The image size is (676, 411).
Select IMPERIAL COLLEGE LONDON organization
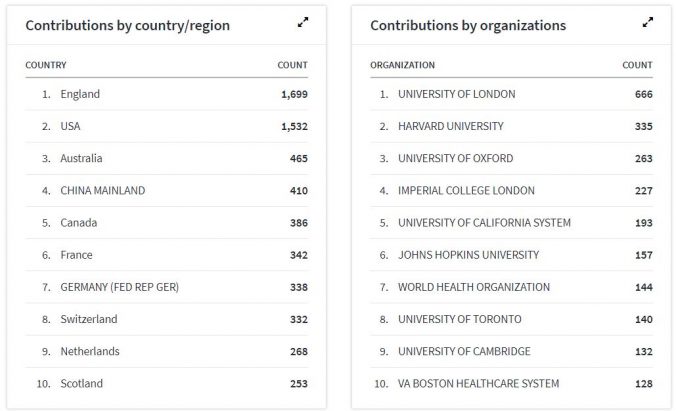[x=466, y=190]
